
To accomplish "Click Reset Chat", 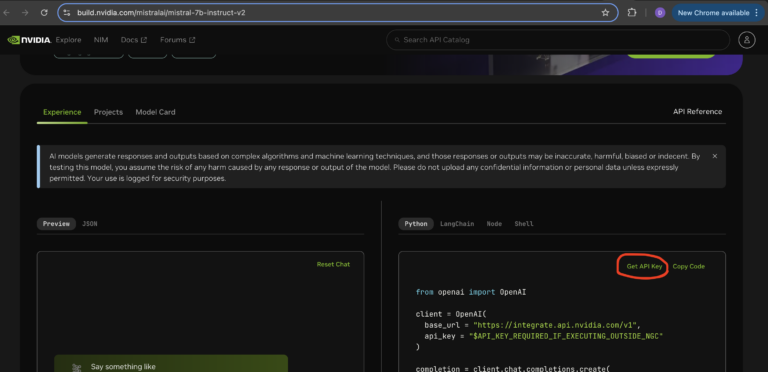I will [x=333, y=264].
